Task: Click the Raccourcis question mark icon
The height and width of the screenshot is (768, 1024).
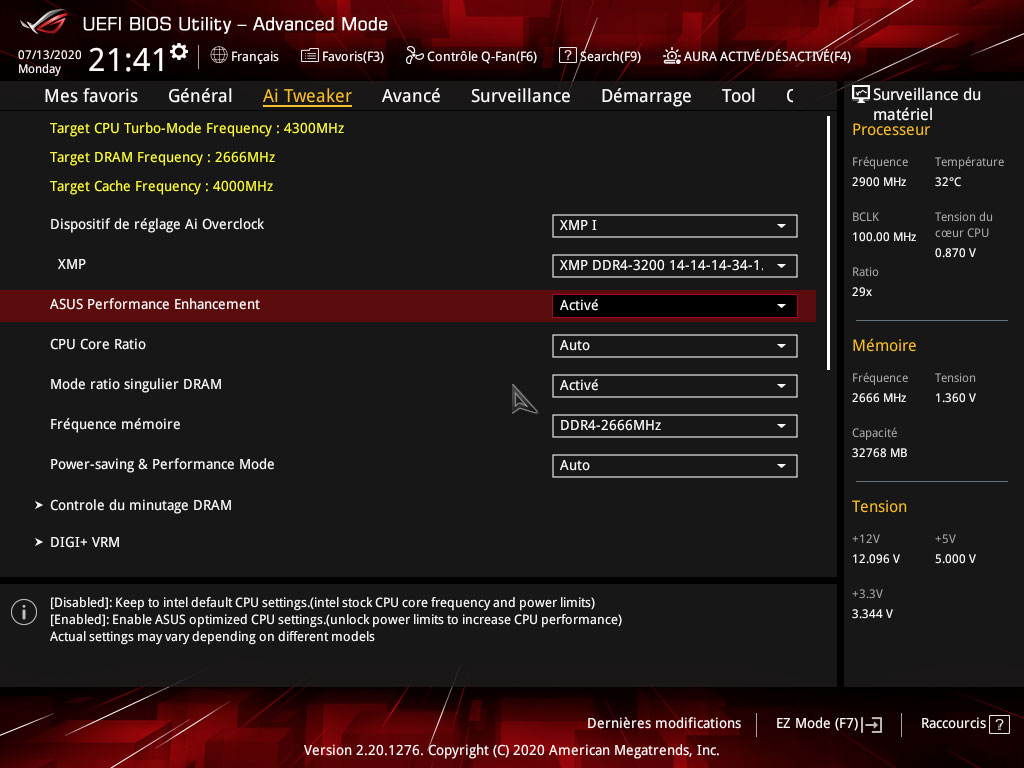Action: 998,724
